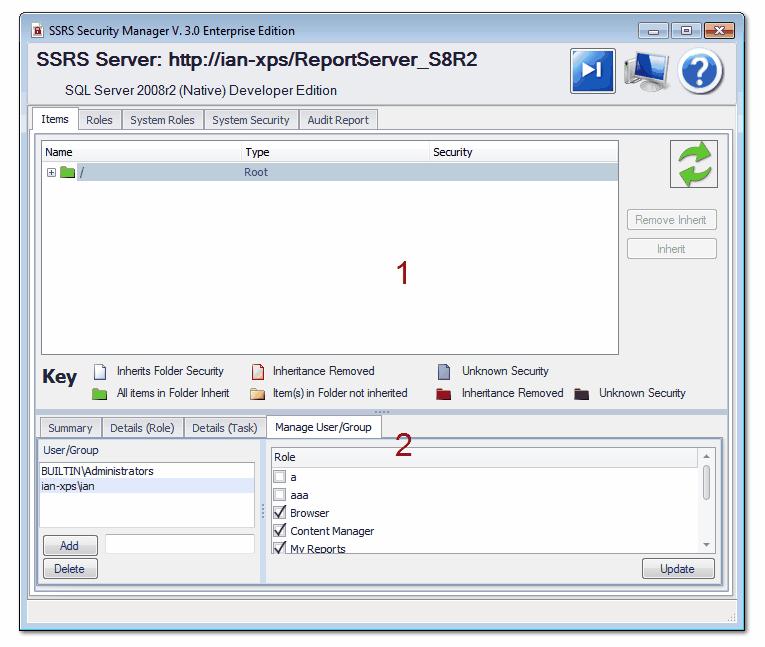Click the Delete user button
Viewport: 765px width, 647px height.
70,568
